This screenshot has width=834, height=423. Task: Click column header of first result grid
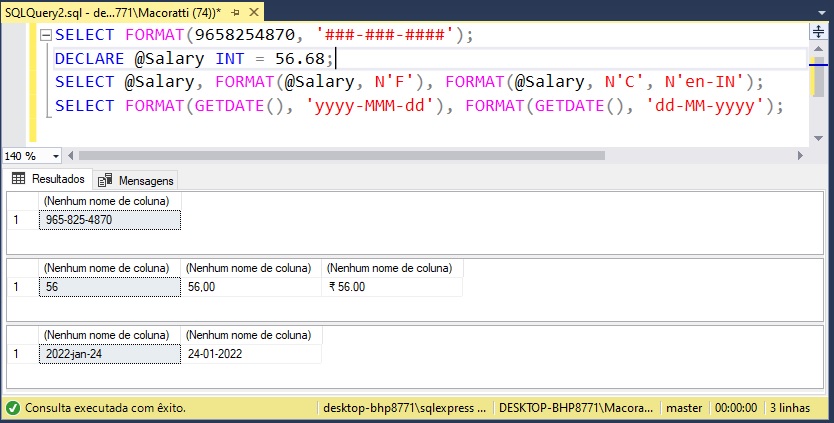[110, 201]
